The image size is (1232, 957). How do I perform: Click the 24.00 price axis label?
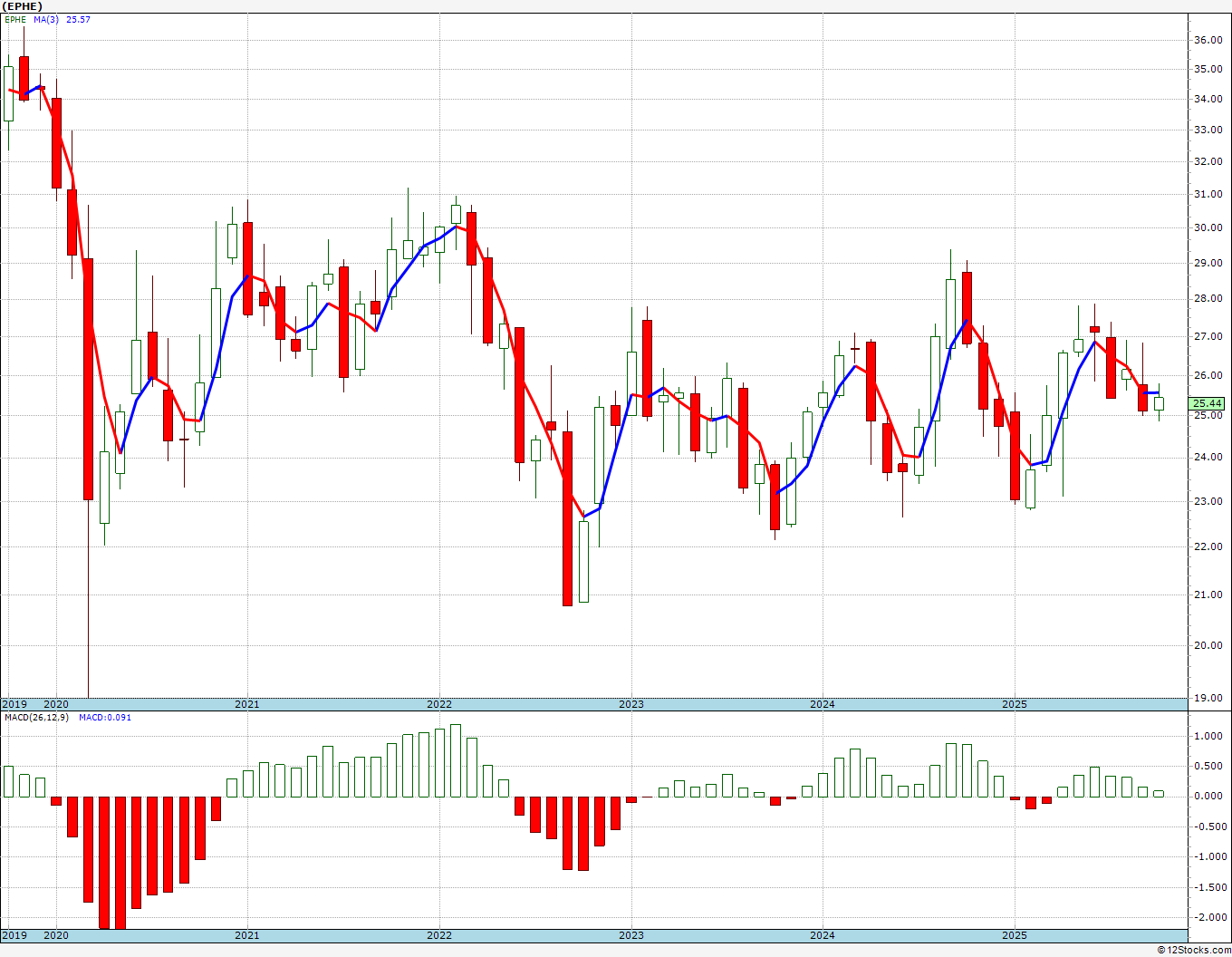point(1208,457)
